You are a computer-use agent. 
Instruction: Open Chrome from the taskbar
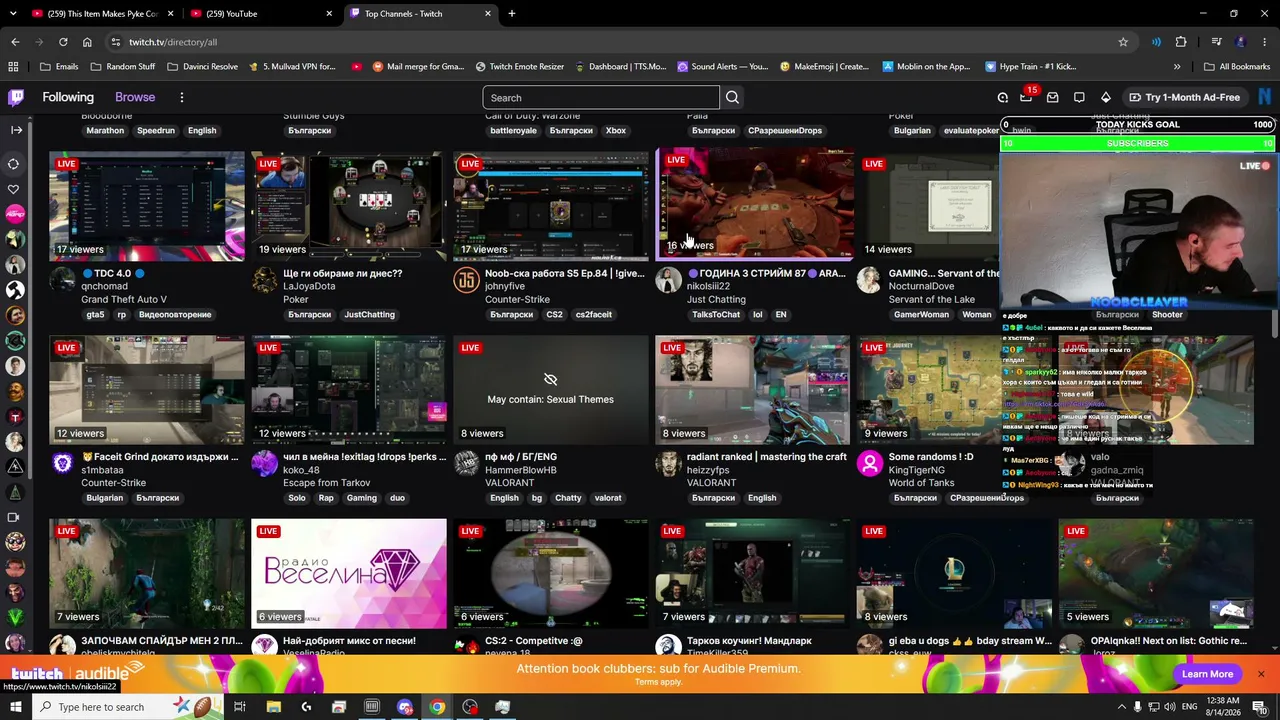pyautogui.click(x=437, y=707)
